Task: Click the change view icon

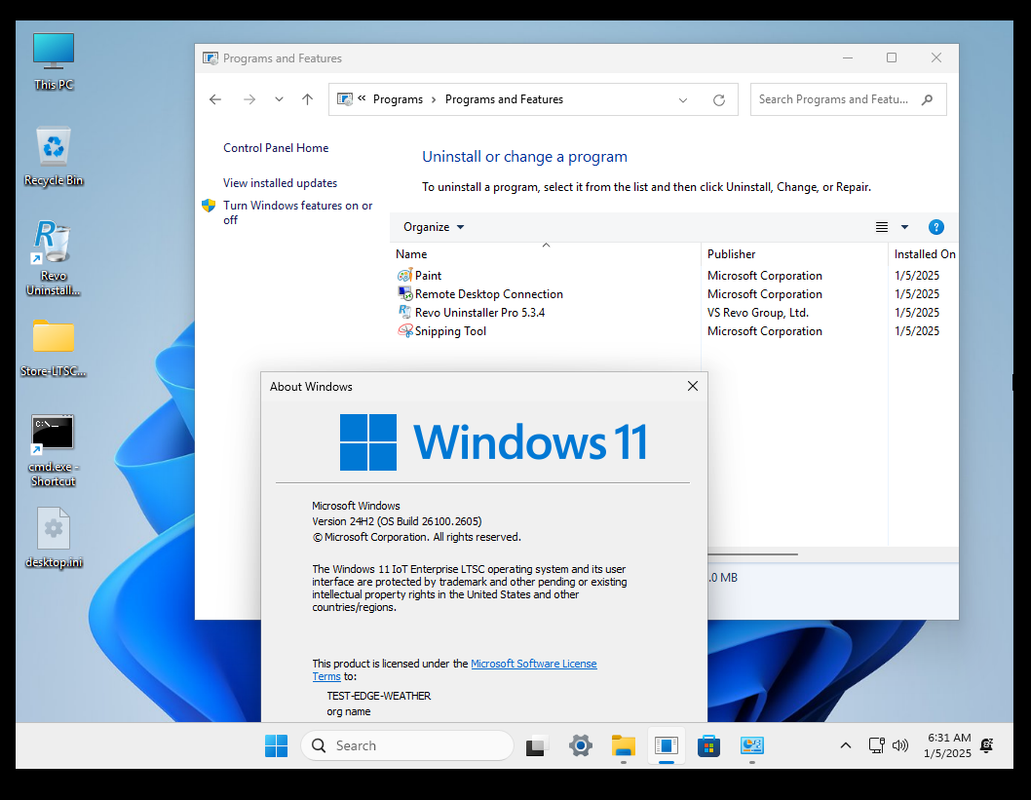Action: pos(882,227)
